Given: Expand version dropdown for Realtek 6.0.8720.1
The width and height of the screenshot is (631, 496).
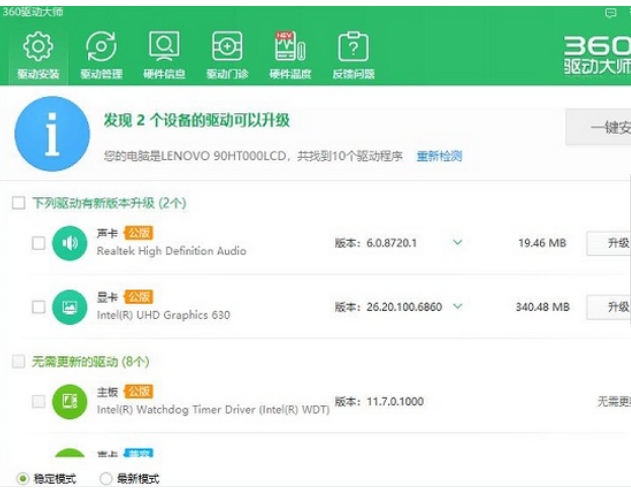Looking at the screenshot, I should pyautogui.click(x=457, y=242).
